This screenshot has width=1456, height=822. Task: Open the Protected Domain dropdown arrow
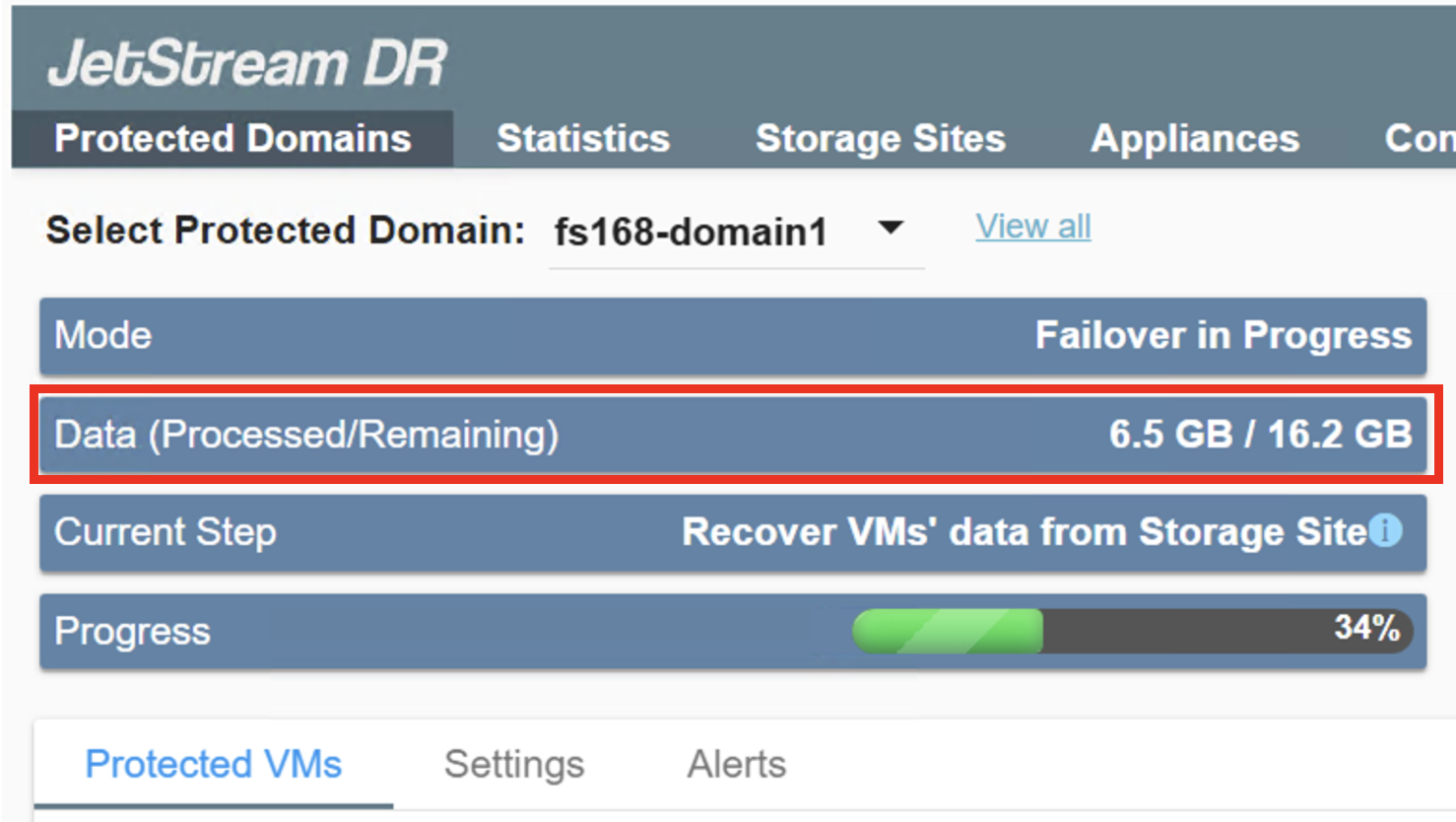pos(891,228)
